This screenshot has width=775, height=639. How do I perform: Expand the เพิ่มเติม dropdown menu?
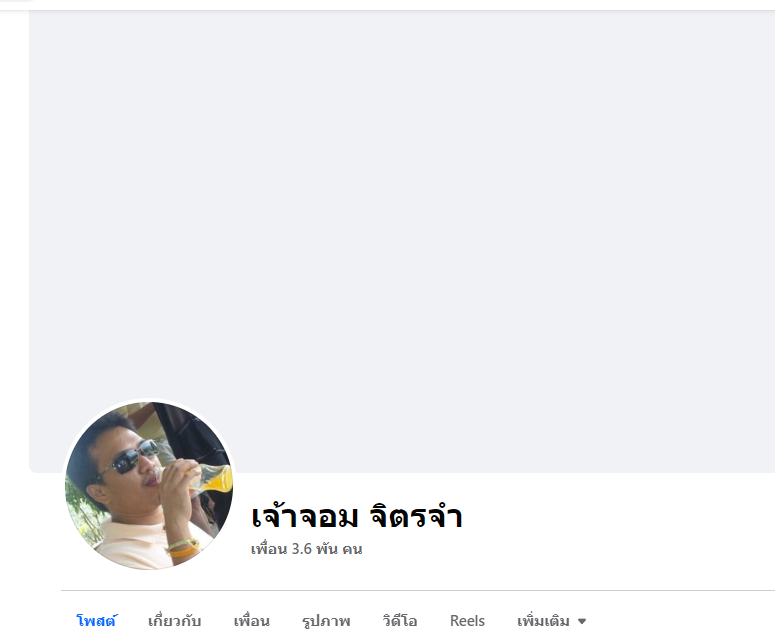tap(551, 621)
